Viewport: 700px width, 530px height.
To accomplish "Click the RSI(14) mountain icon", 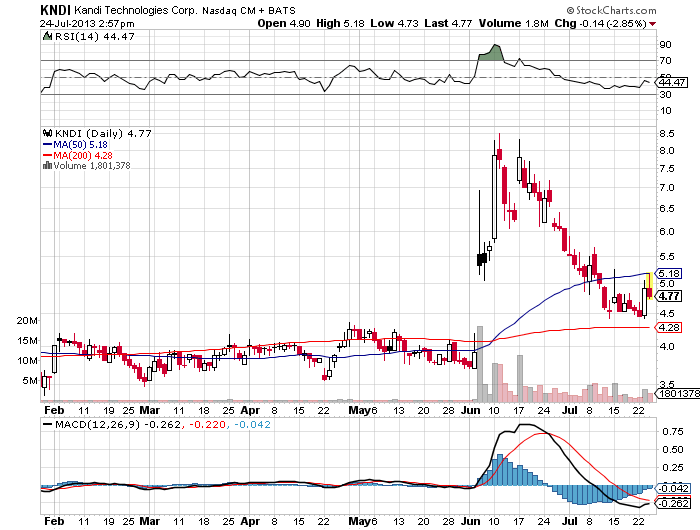I will (x=47, y=36).
